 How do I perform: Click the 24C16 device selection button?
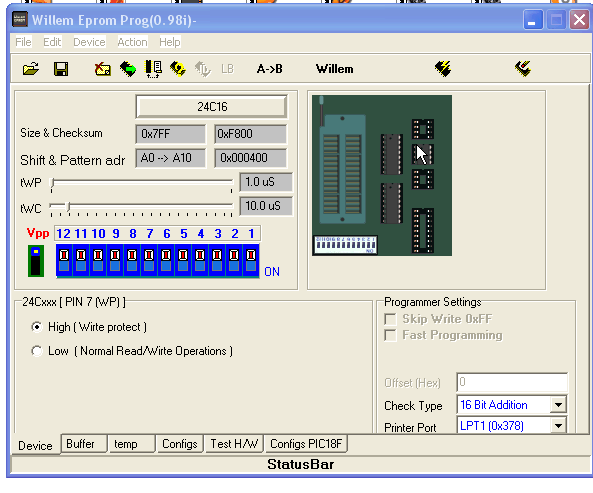click(211, 107)
